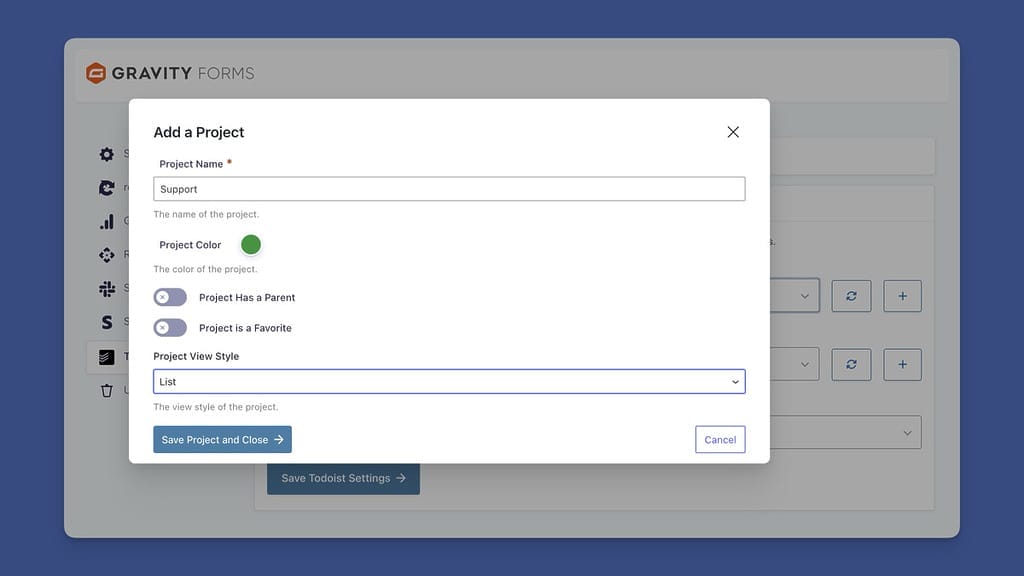
Task: Click the Stripe icon in the sidebar
Action: [x=107, y=321]
